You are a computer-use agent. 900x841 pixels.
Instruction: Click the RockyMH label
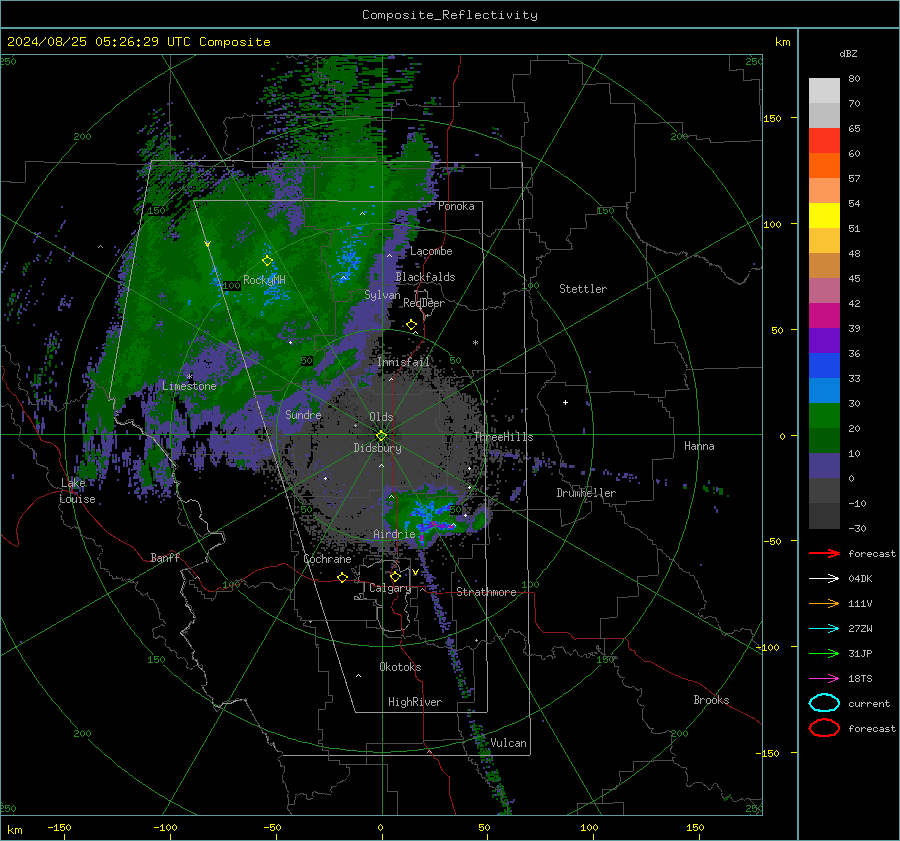pyautogui.click(x=264, y=280)
